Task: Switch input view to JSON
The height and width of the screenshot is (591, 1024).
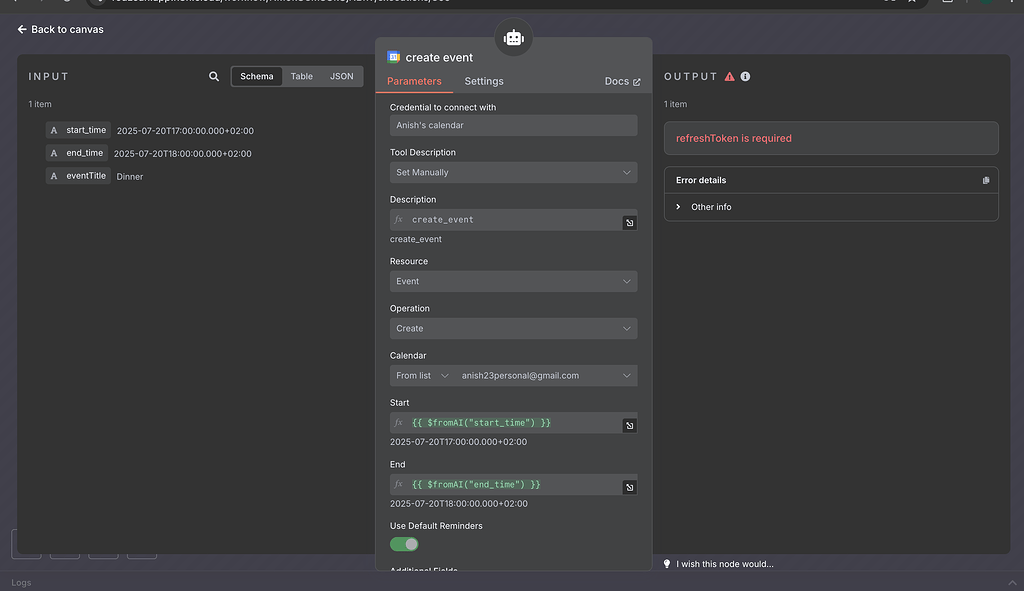Action: click(x=341, y=76)
